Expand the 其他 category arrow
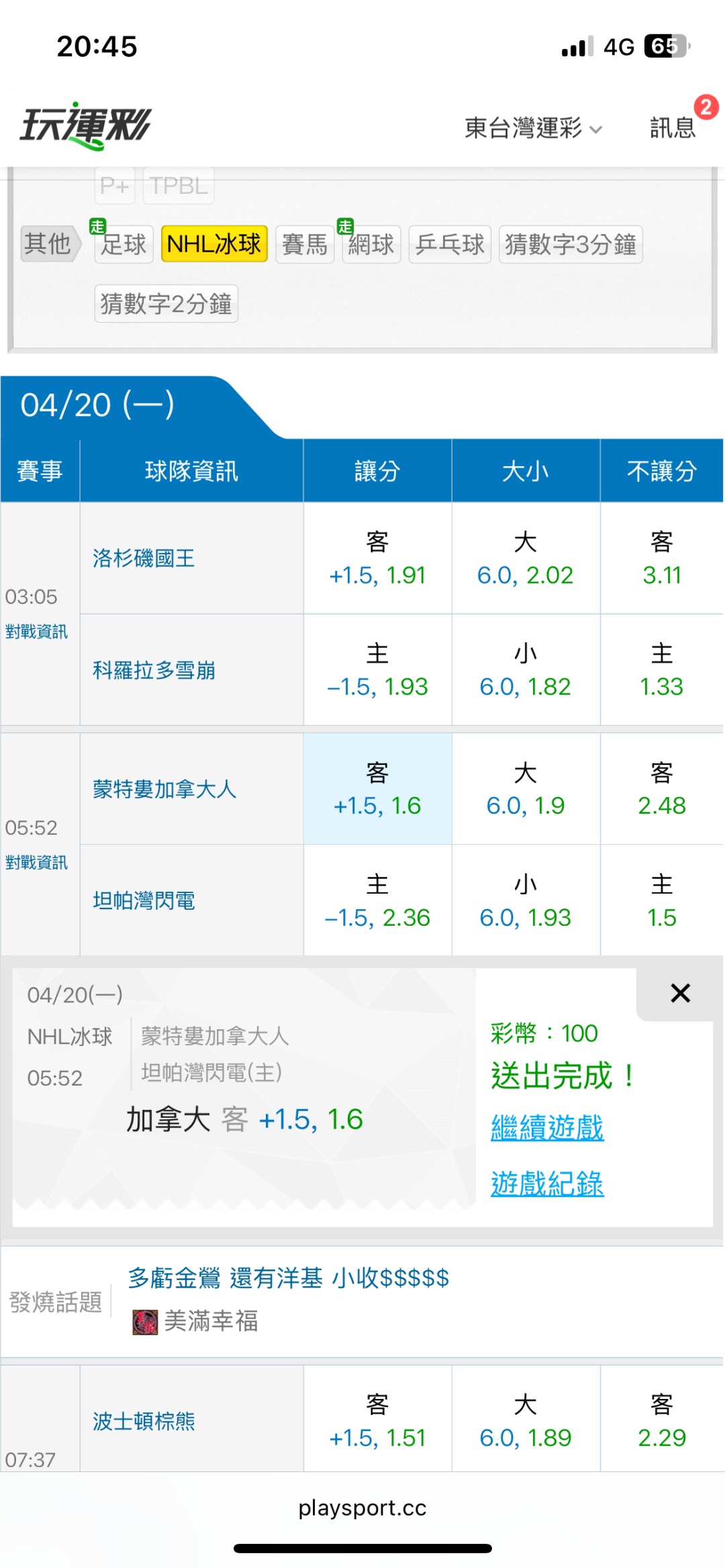This screenshot has width=725, height=1568. 50,244
